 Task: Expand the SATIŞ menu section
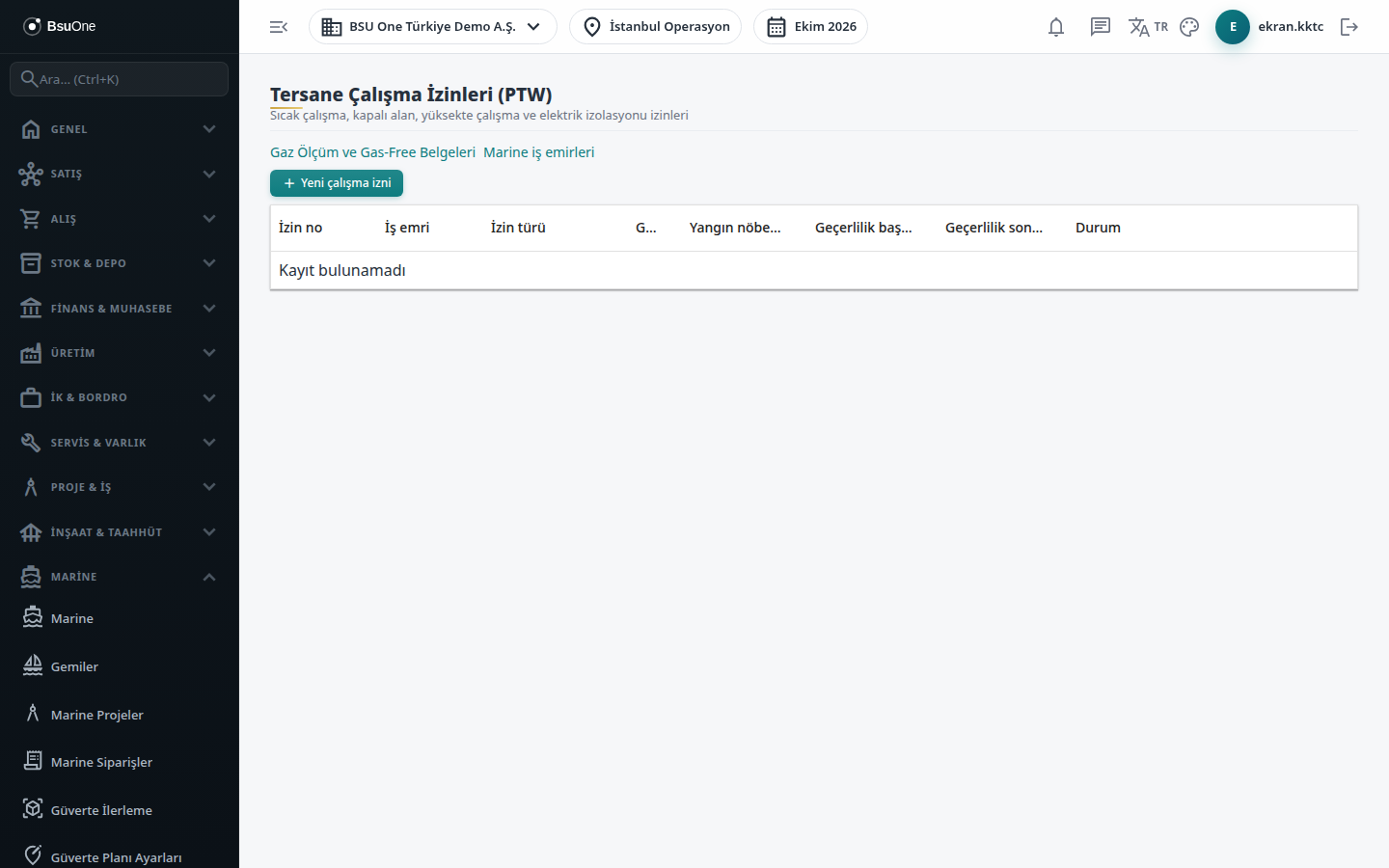(x=120, y=174)
